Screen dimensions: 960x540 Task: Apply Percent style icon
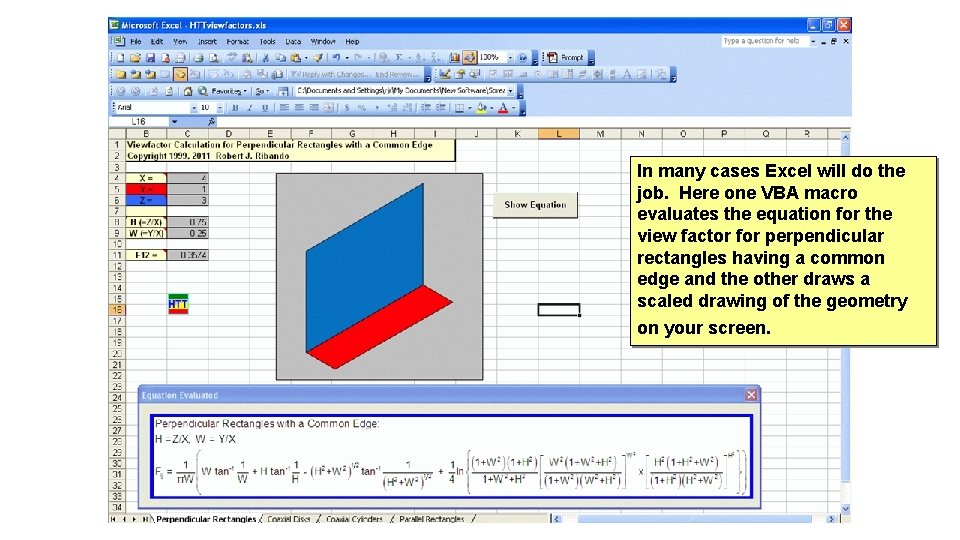362,108
